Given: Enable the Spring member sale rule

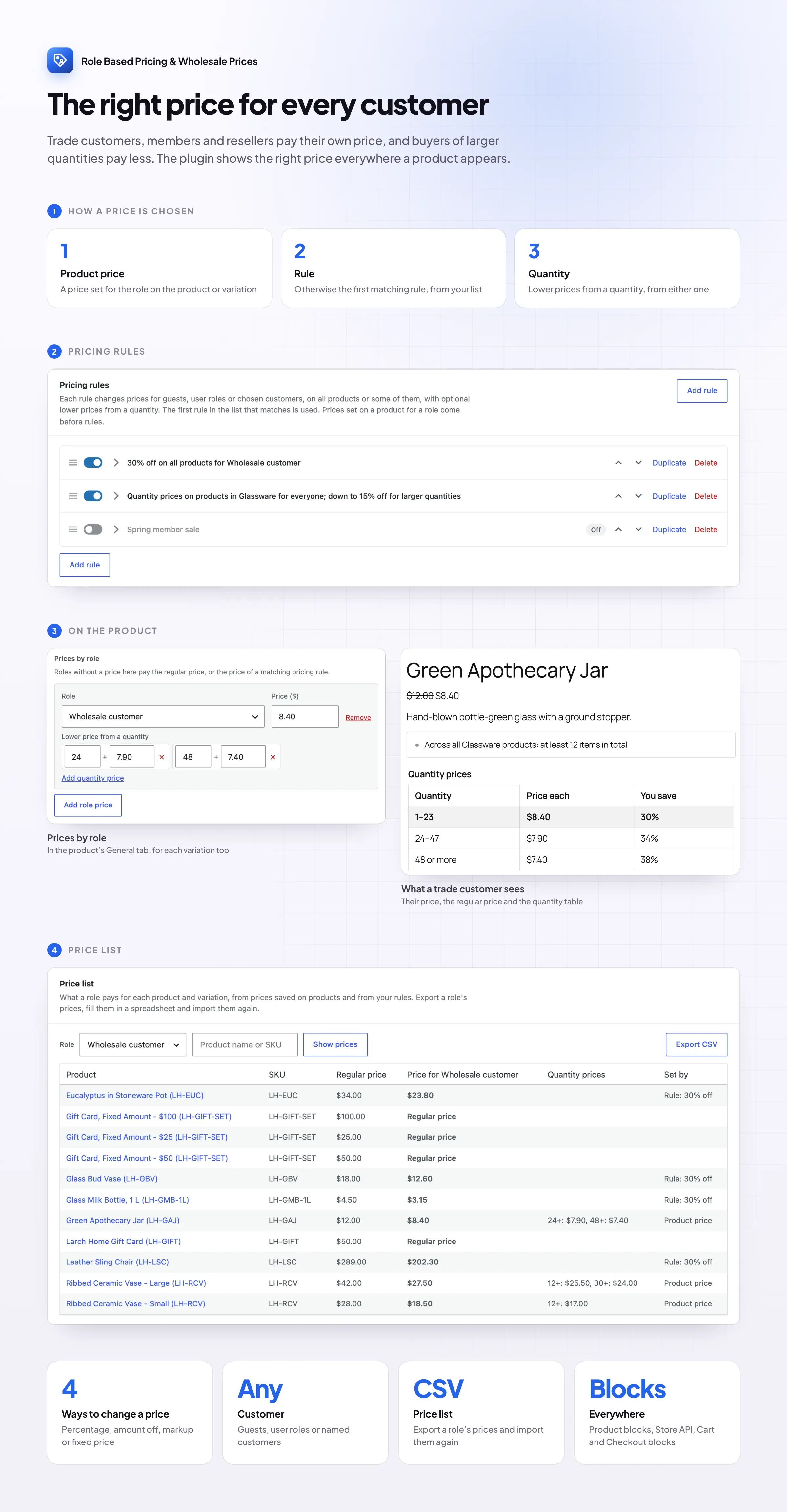Looking at the screenshot, I should click(93, 529).
